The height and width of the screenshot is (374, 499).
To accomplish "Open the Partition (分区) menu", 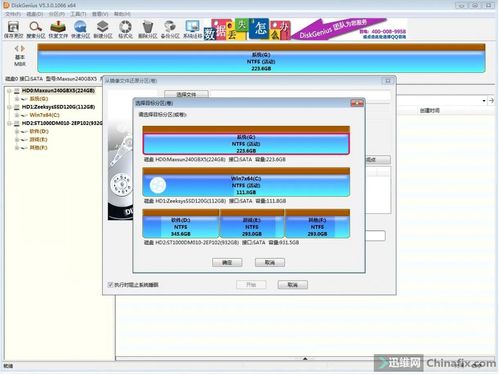I will (x=56, y=14).
